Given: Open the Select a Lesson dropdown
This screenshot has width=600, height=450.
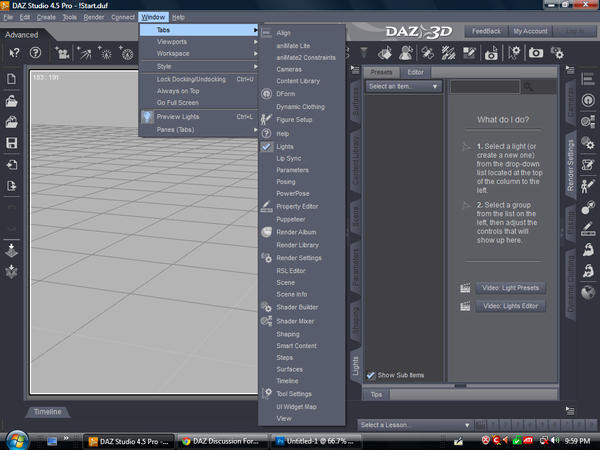Looking at the screenshot, I should (415, 425).
